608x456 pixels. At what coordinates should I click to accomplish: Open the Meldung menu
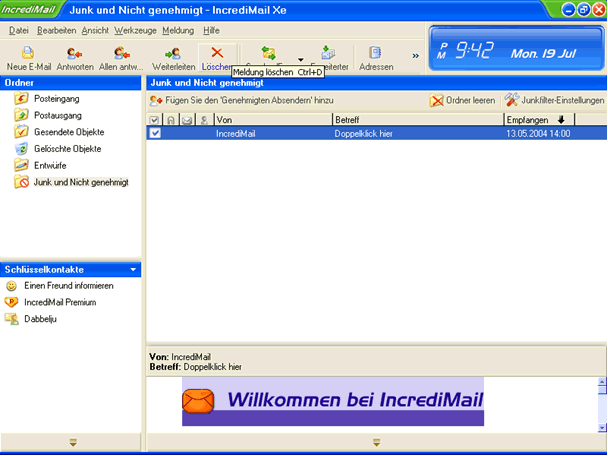tap(178, 30)
